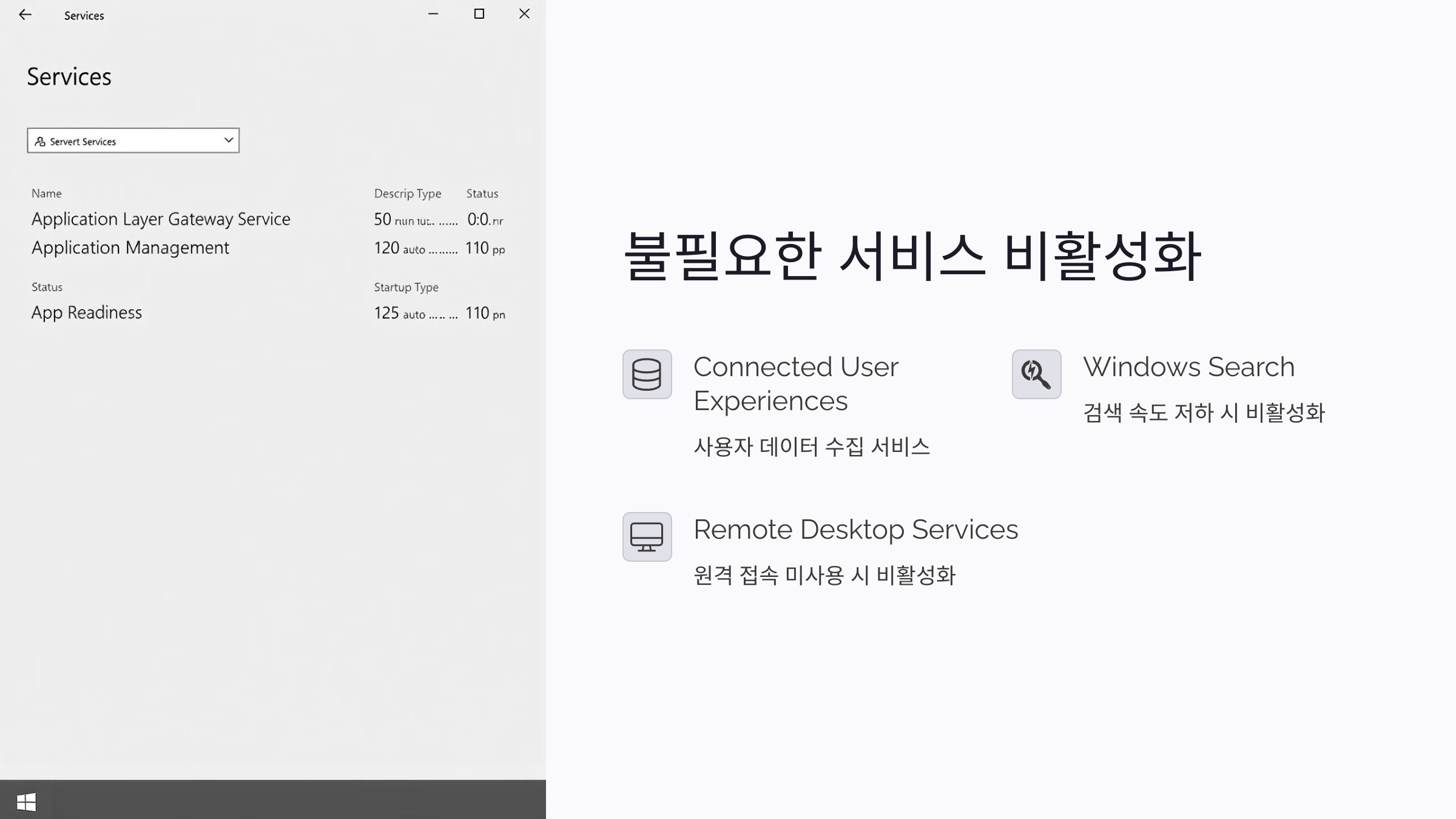This screenshot has height=819, width=1456.
Task: Select the App Readiness service
Action: [x=87, y=312]
